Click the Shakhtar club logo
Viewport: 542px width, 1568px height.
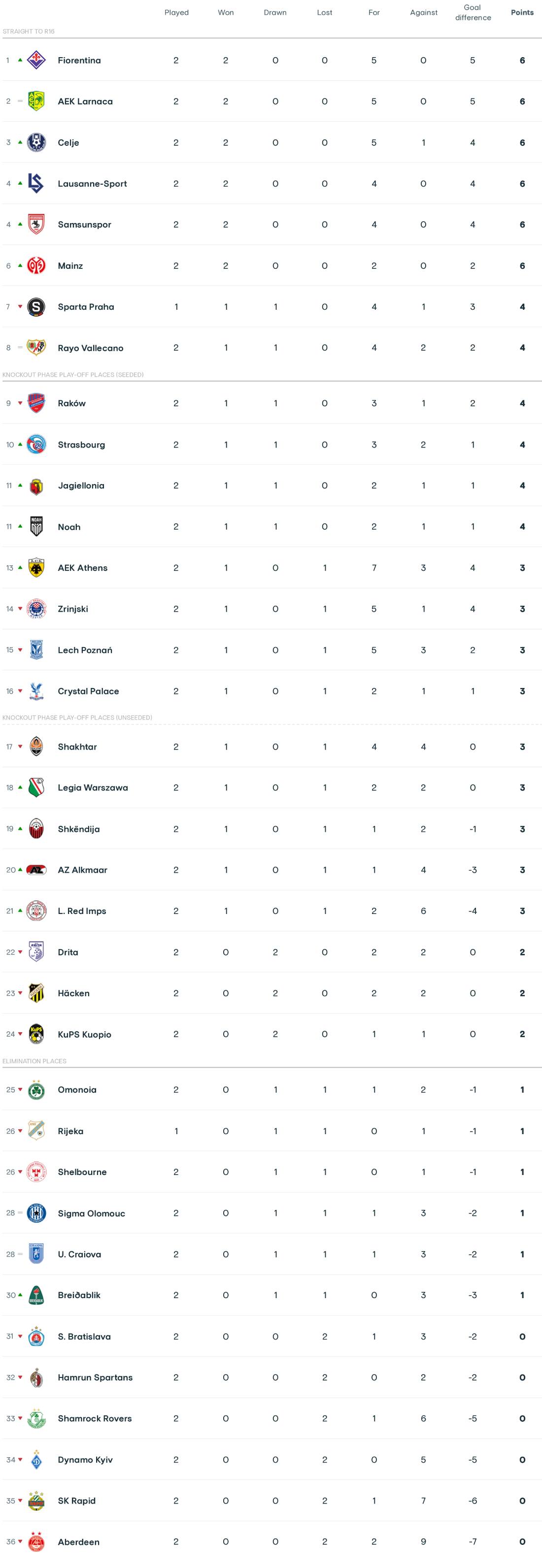[36, 746]
